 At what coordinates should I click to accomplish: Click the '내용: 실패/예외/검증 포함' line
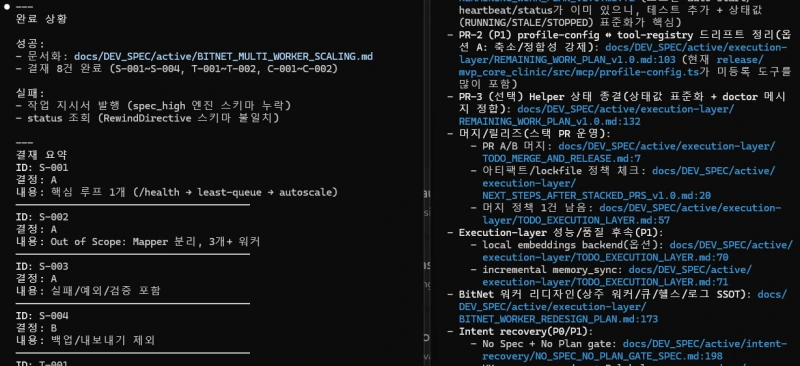click(88, 290)
